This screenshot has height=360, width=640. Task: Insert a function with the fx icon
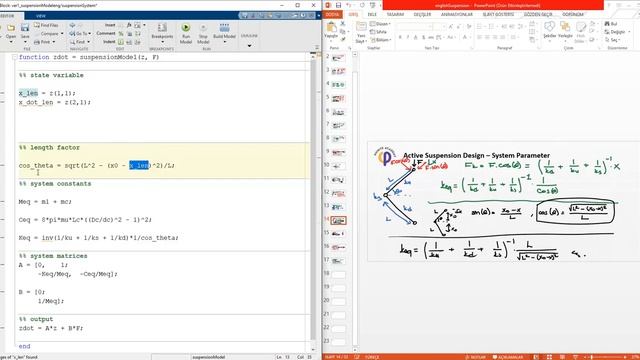point(129,25)
